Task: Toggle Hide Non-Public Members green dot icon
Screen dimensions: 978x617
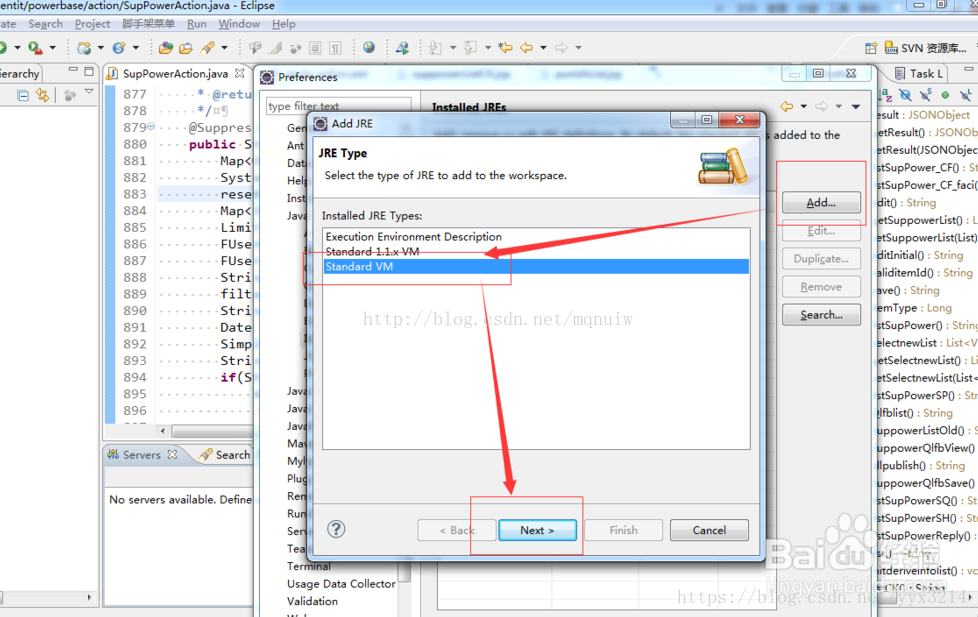Action: coord(946,95)
